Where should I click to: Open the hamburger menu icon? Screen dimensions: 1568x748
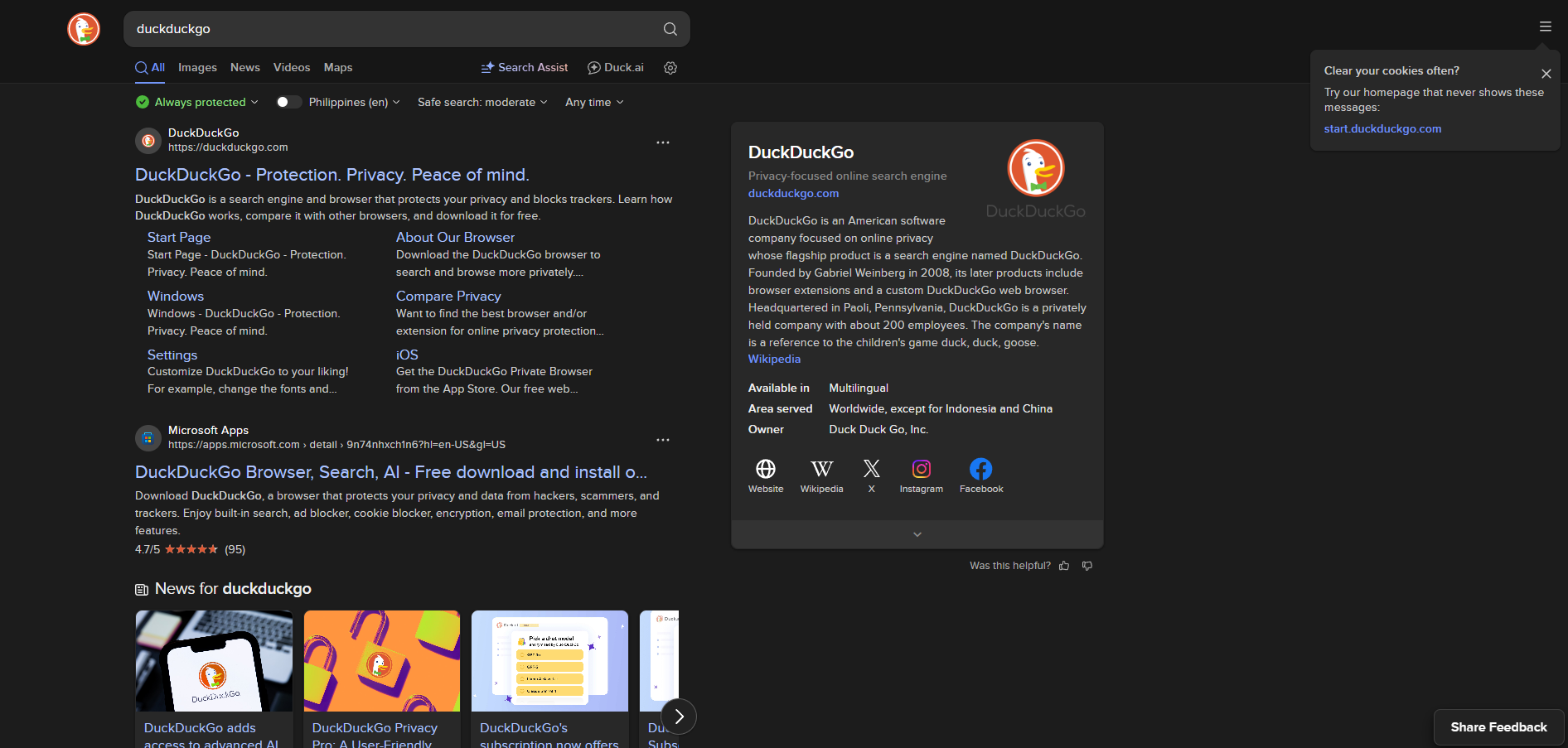tap(1545, 27)
